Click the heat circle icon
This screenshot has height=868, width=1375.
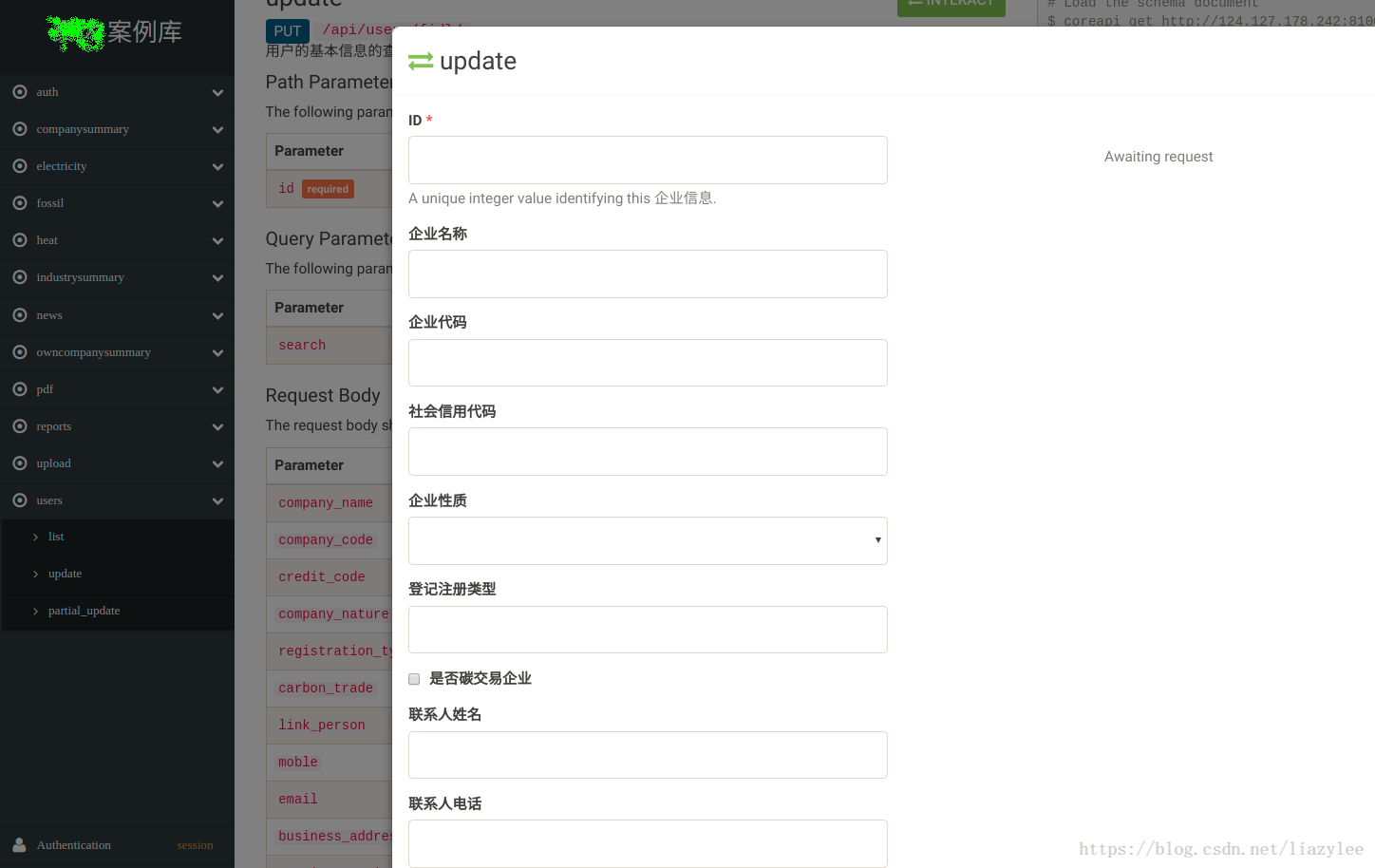pyautogui.click(x=20, y=240)
